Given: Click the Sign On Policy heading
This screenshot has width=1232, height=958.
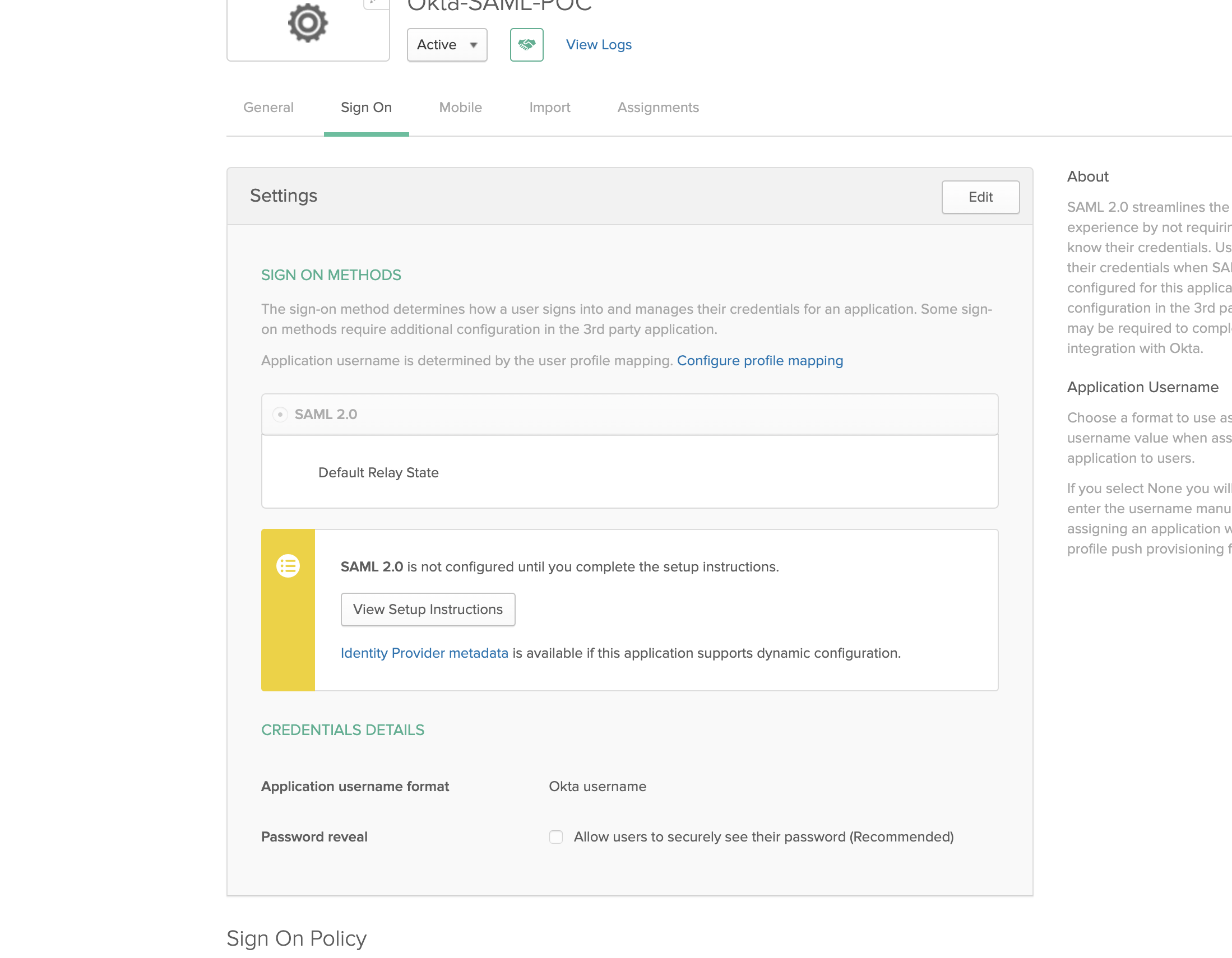Looking at the screenshot, I should pyautogui.click(x=296, y=938).
